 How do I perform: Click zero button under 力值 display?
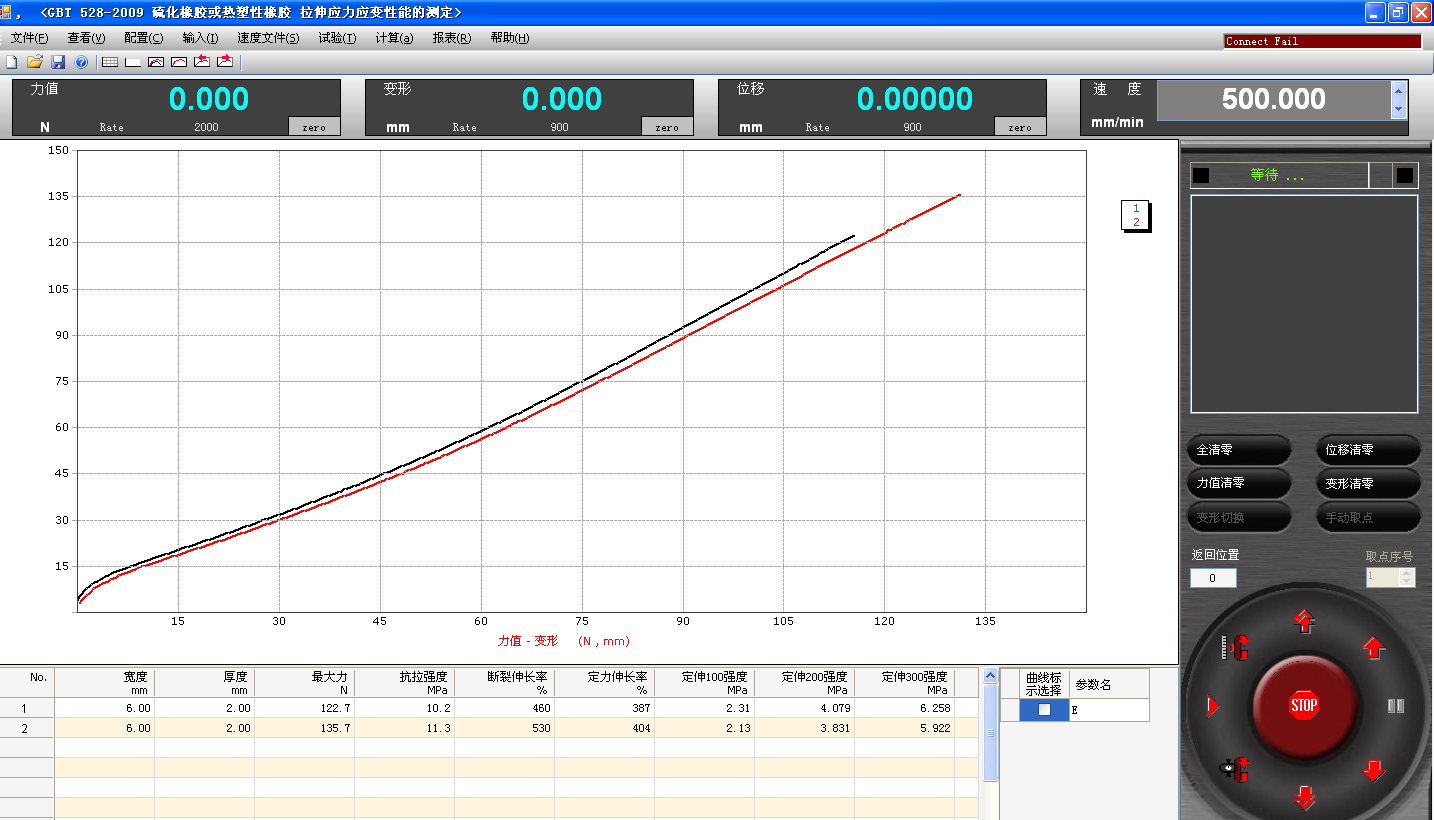[x=314, y=127]
